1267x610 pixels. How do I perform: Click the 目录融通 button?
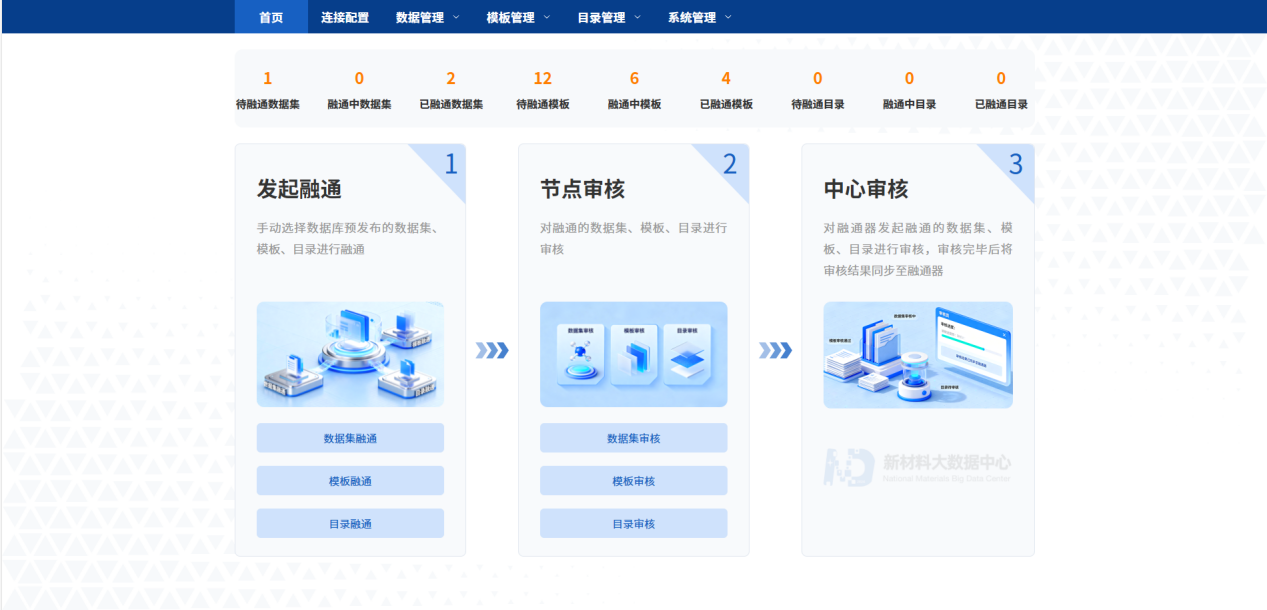click(350, 523)
